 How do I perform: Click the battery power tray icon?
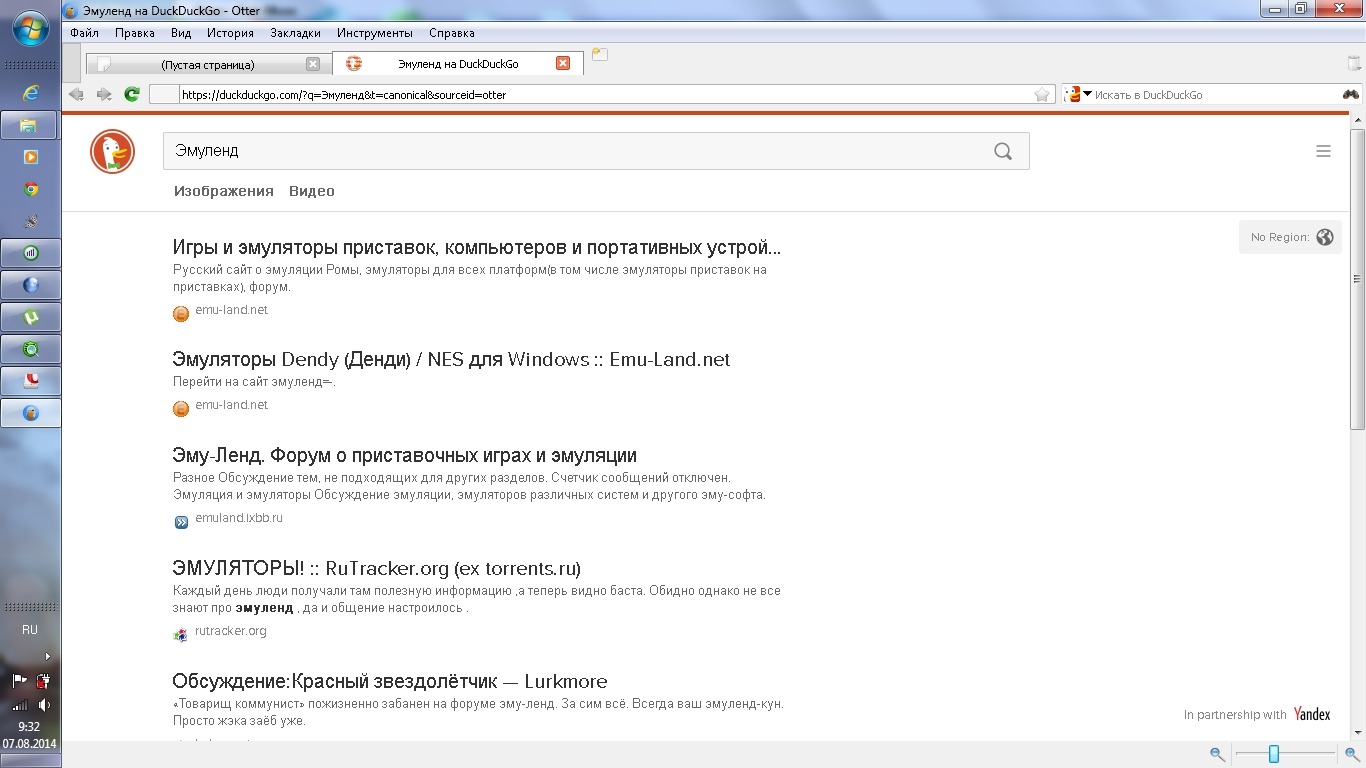44,681
